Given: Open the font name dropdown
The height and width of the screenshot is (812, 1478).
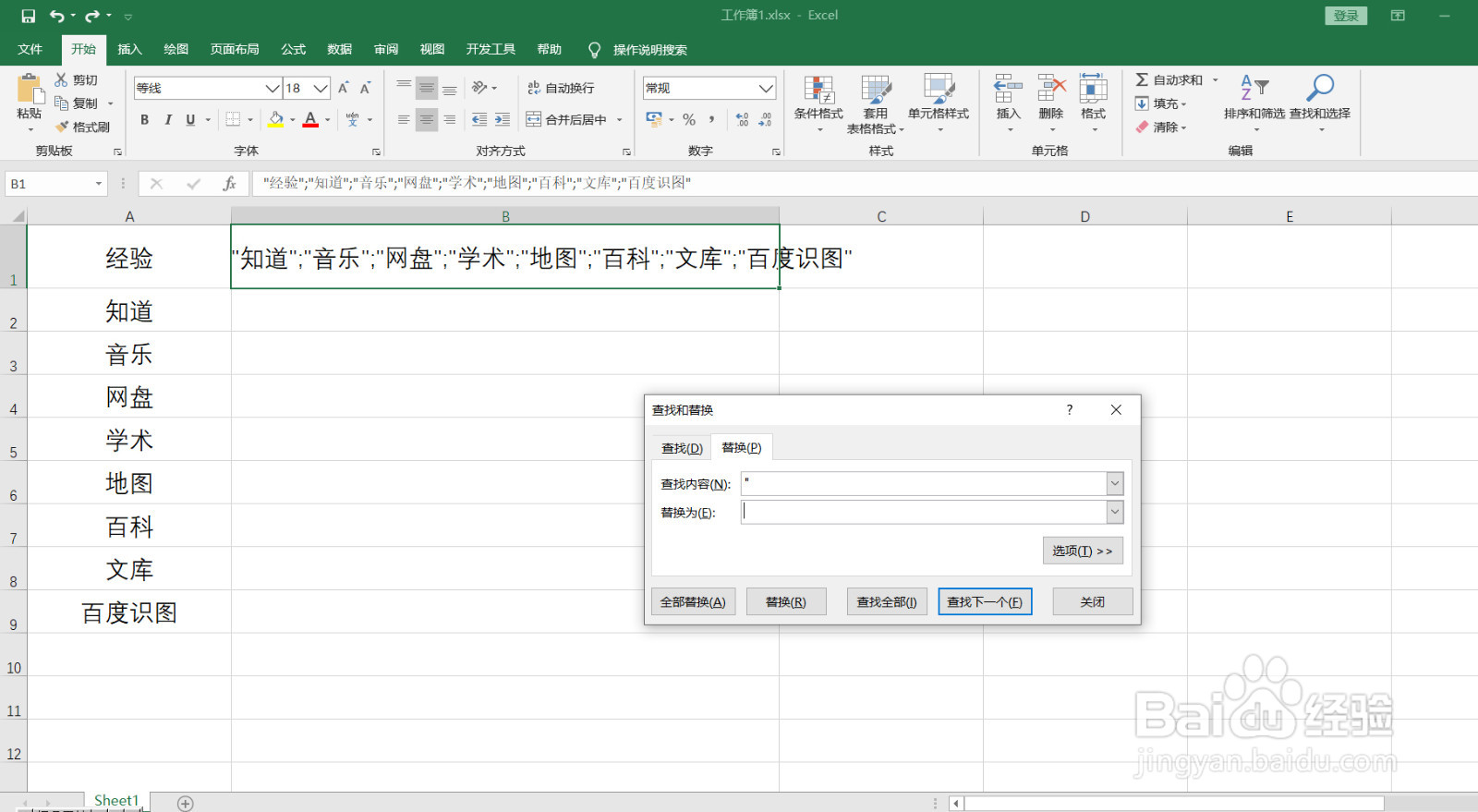Looking at the screenshot, I should pos(273,89).
